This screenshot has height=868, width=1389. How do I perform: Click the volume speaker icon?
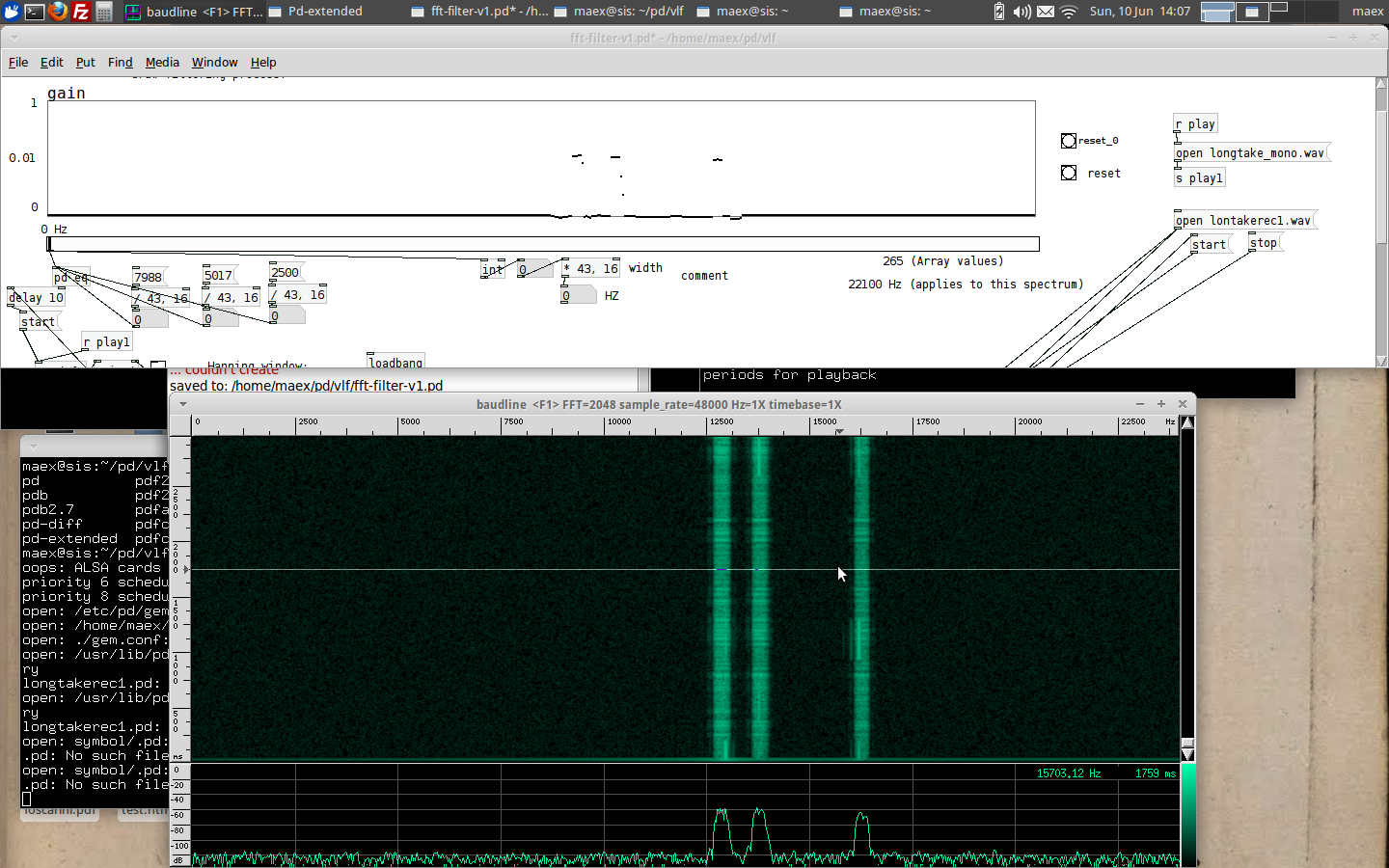pos(1022,12)
